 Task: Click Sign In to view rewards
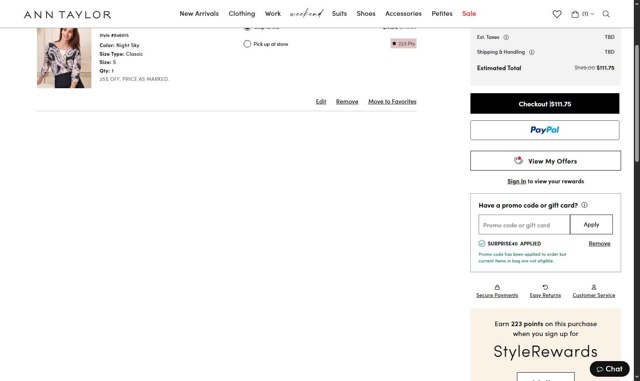[x=516, y=181]
